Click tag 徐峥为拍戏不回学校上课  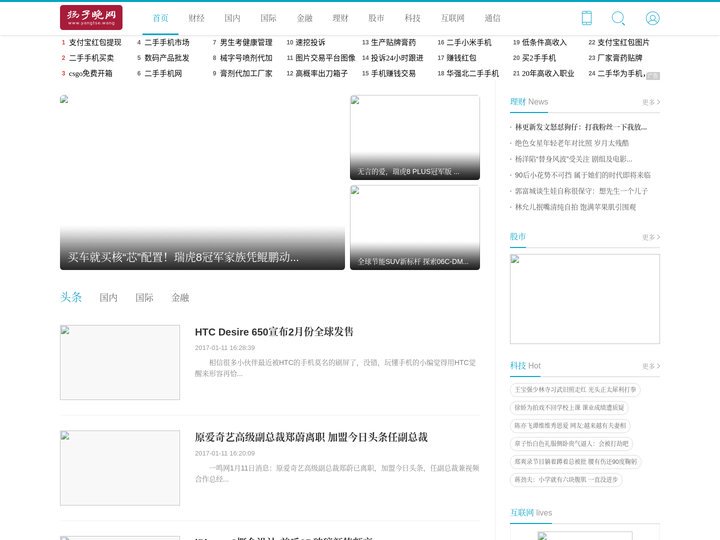[x=569, y=407]
